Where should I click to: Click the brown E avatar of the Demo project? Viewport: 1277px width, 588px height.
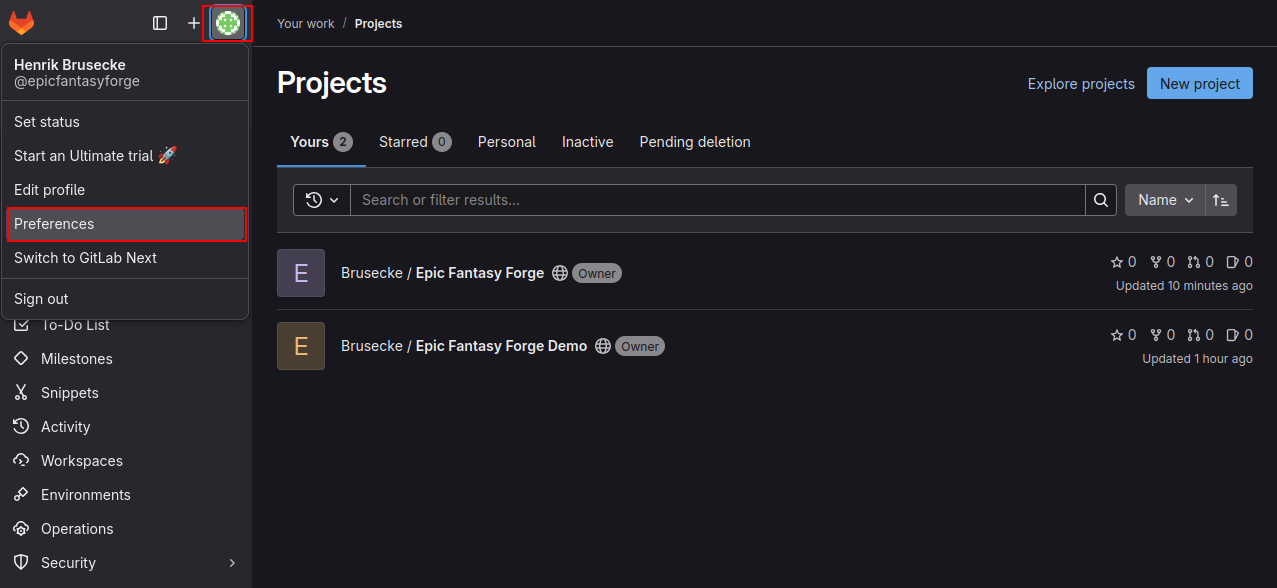point(301,346)
